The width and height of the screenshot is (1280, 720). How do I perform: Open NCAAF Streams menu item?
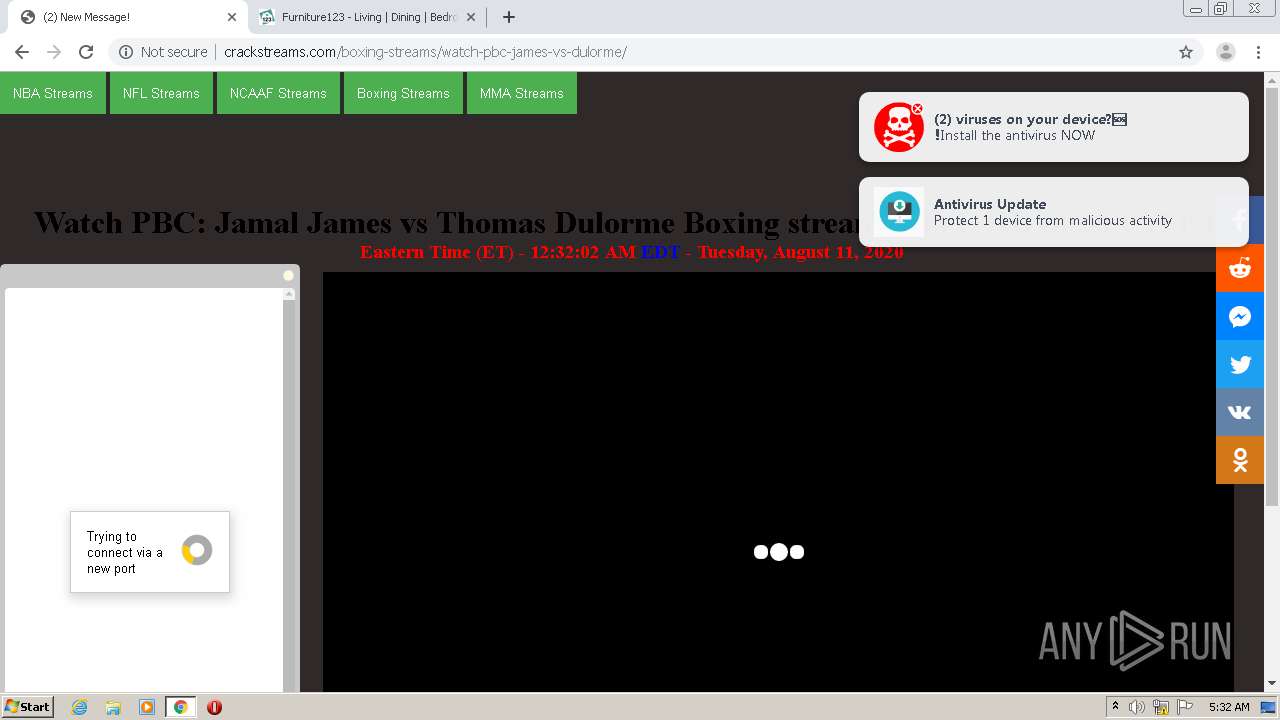pyautogui.click(x=278, y=93)
